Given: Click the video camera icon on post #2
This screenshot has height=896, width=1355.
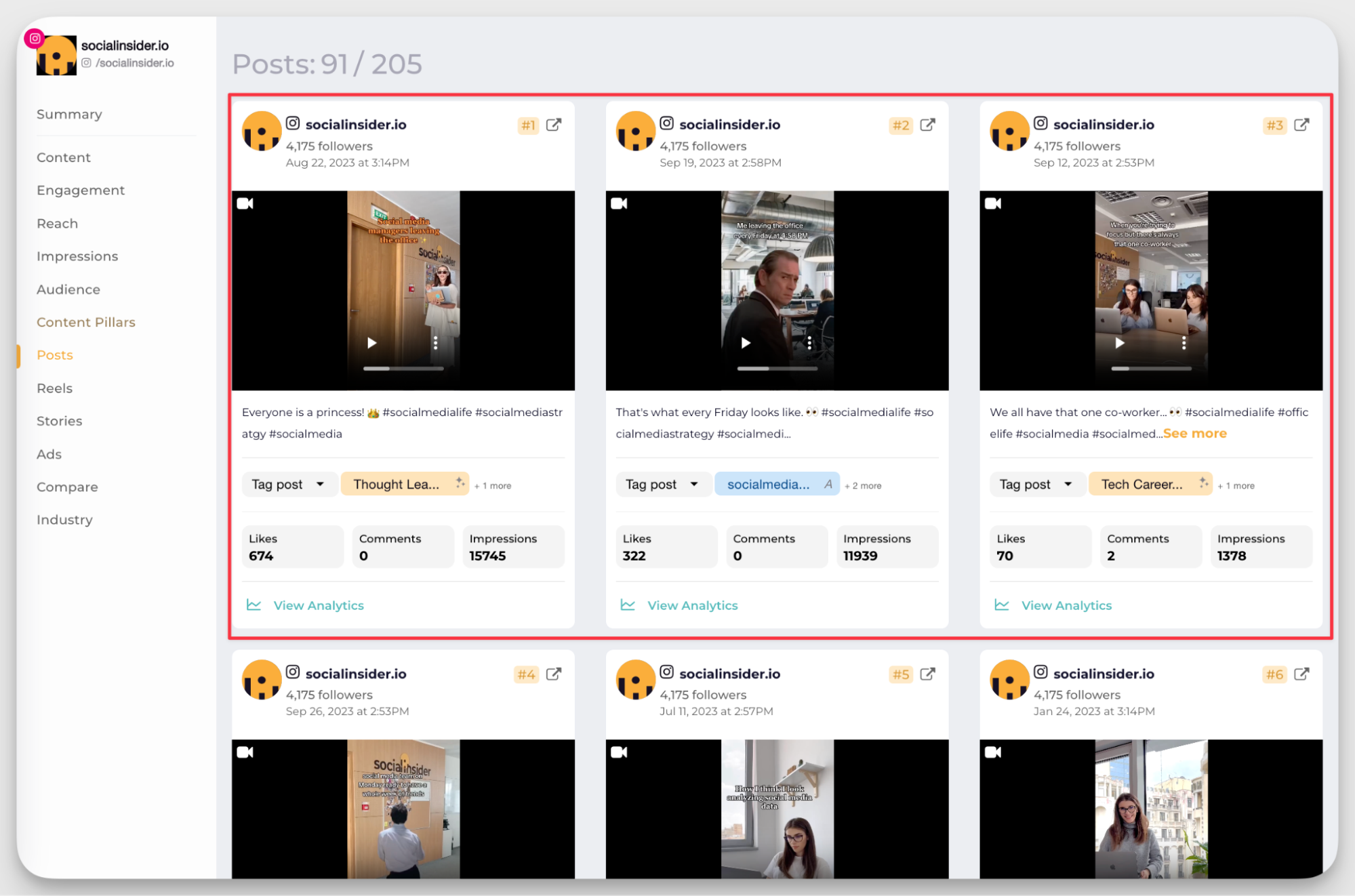Looking at the screenshot, I should [x=619, y=203].
